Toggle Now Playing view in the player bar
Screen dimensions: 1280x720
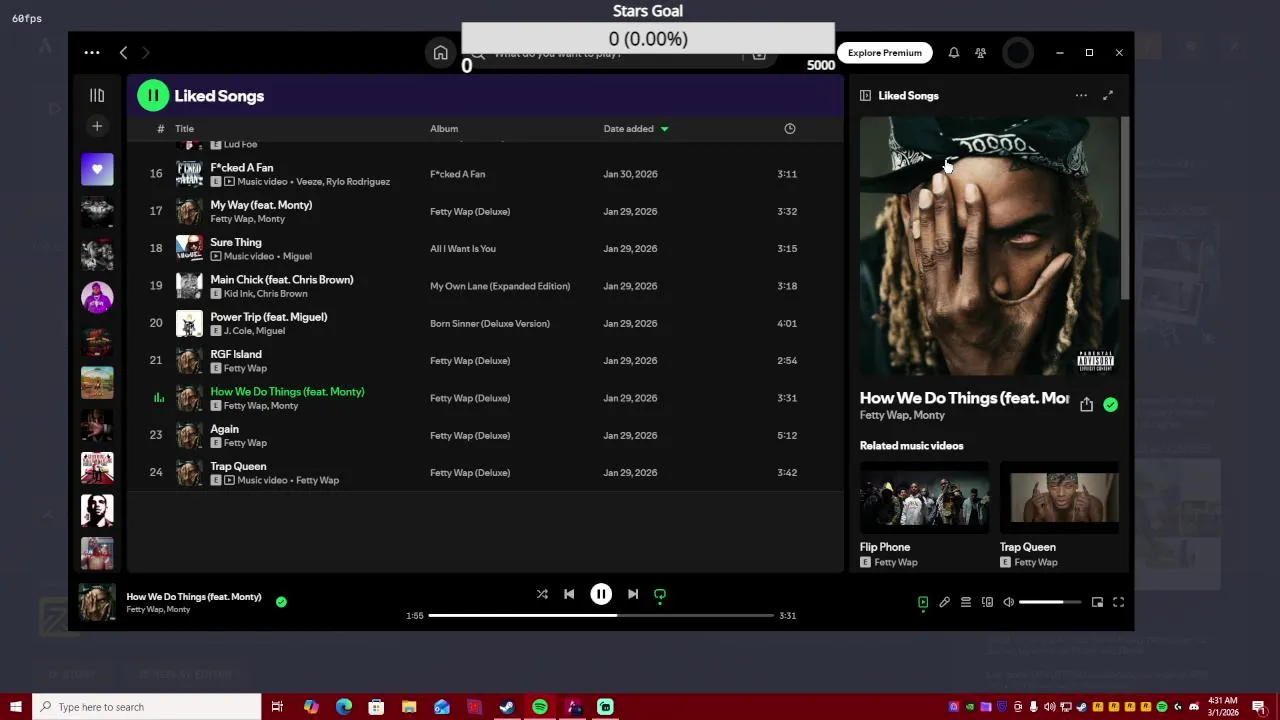click(923, 602)
